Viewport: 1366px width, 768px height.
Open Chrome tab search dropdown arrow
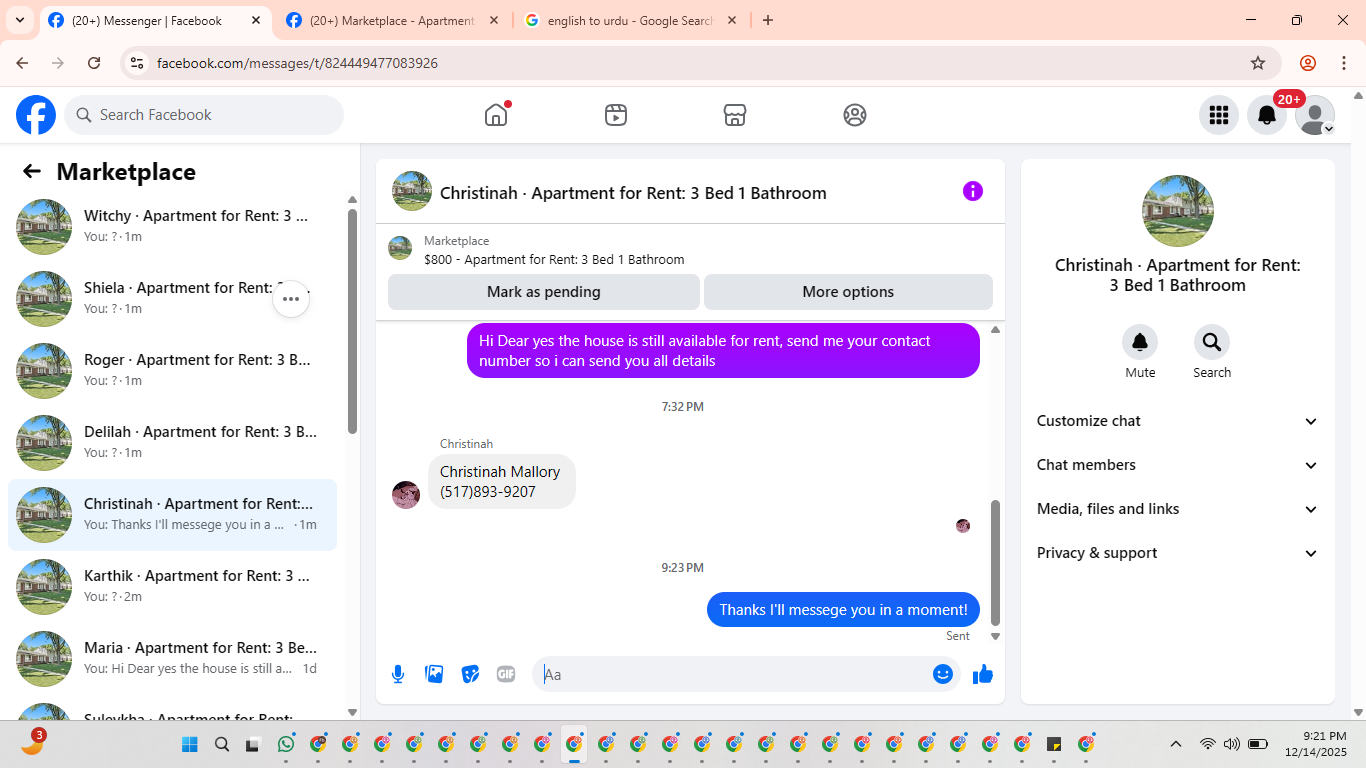click(x=19, y=20)
